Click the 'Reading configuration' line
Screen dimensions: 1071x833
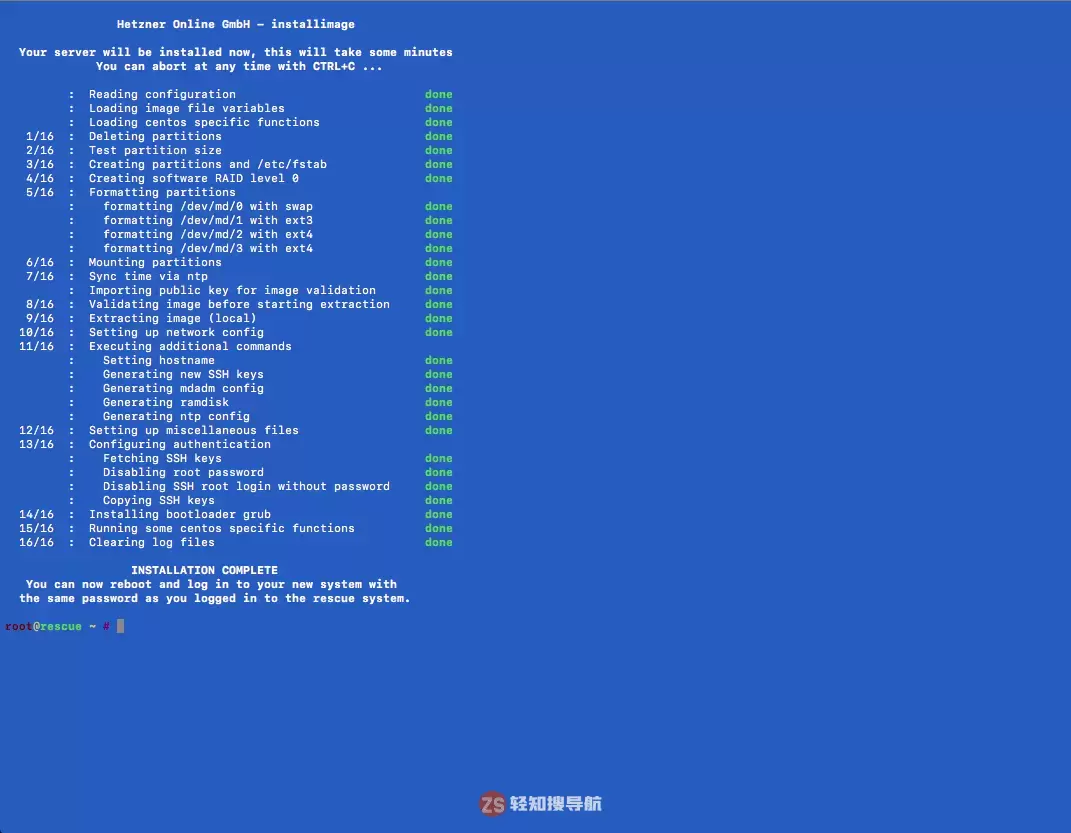(162, 94)
